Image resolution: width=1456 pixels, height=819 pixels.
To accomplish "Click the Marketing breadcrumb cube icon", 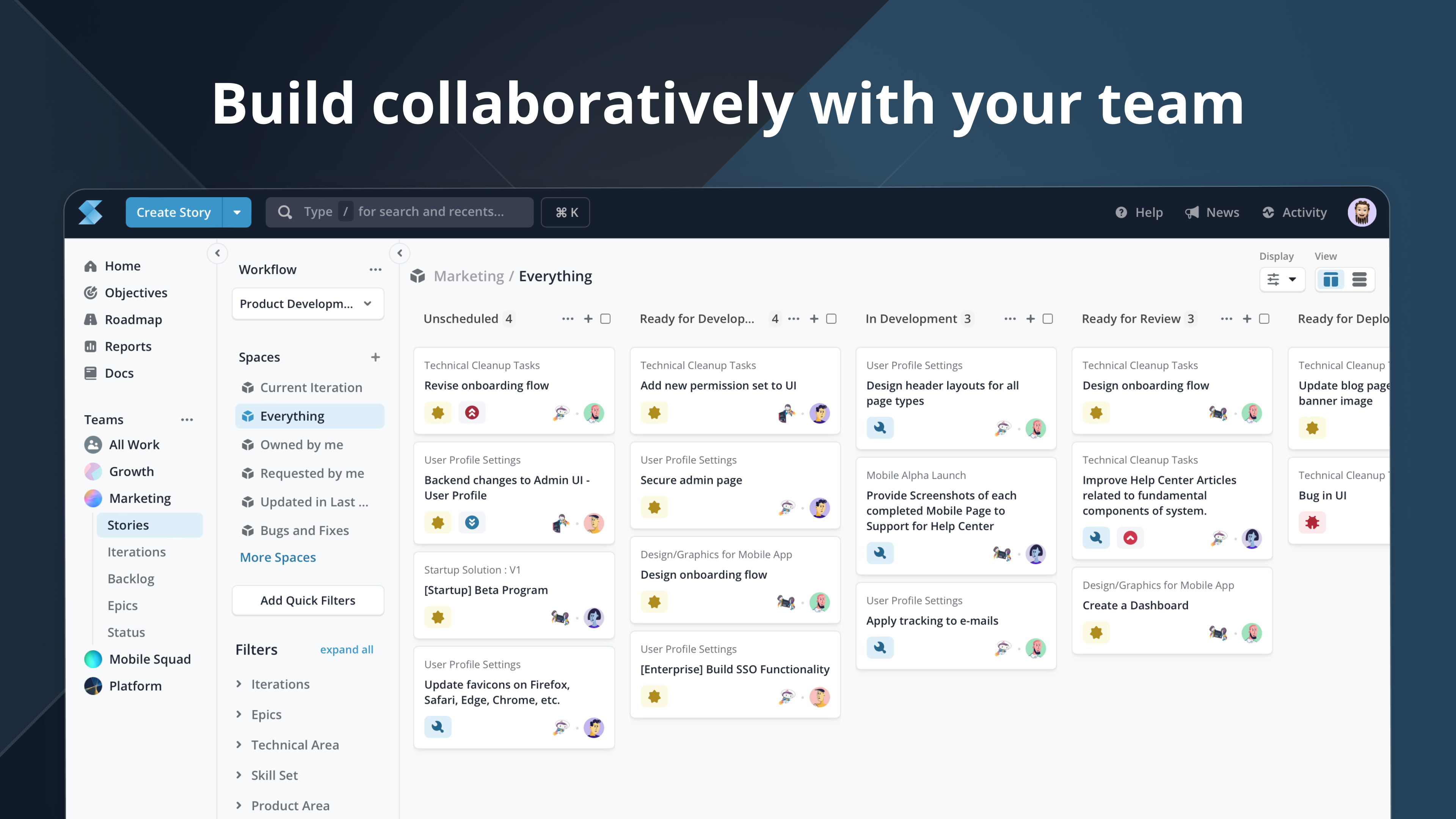I will click(418, 276).
